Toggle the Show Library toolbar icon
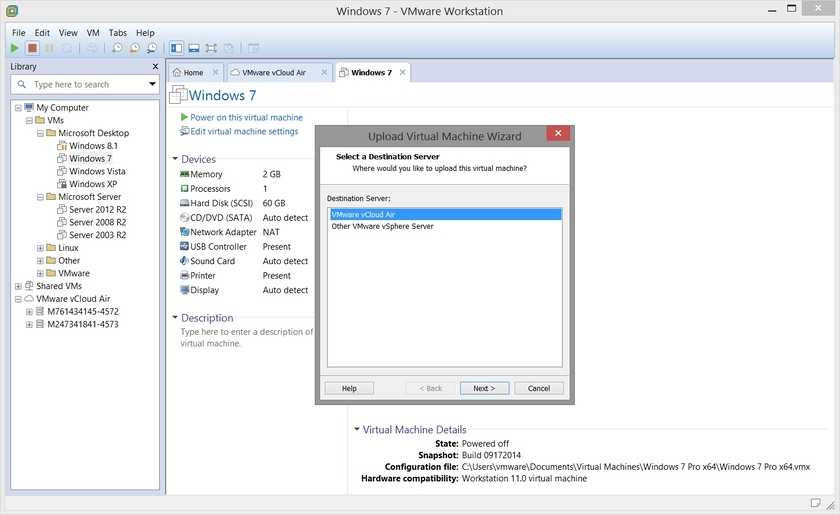 click(176, 48)
